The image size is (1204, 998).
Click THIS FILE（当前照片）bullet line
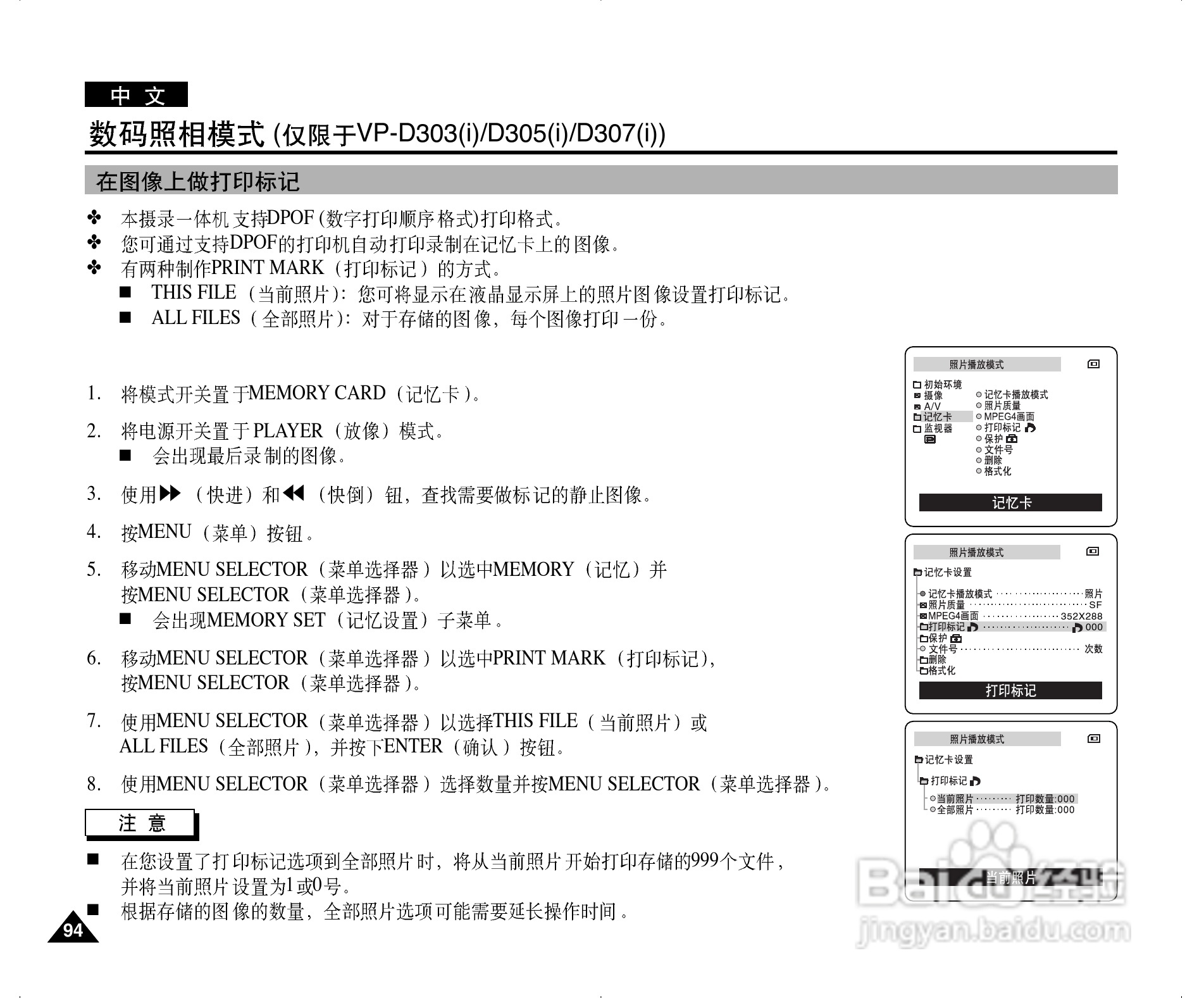coord(471,294)
